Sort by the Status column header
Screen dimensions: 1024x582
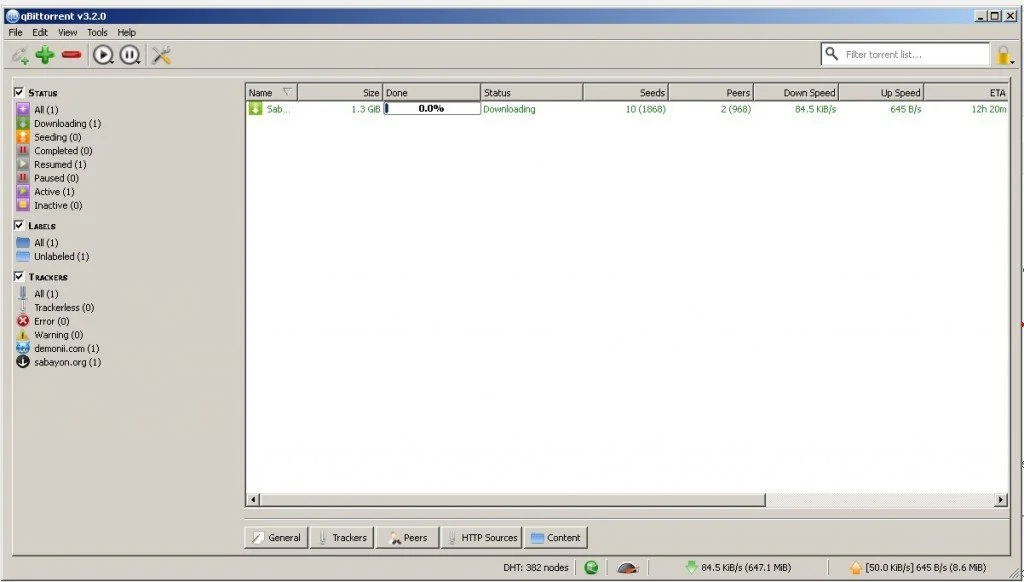pos(532,93)
